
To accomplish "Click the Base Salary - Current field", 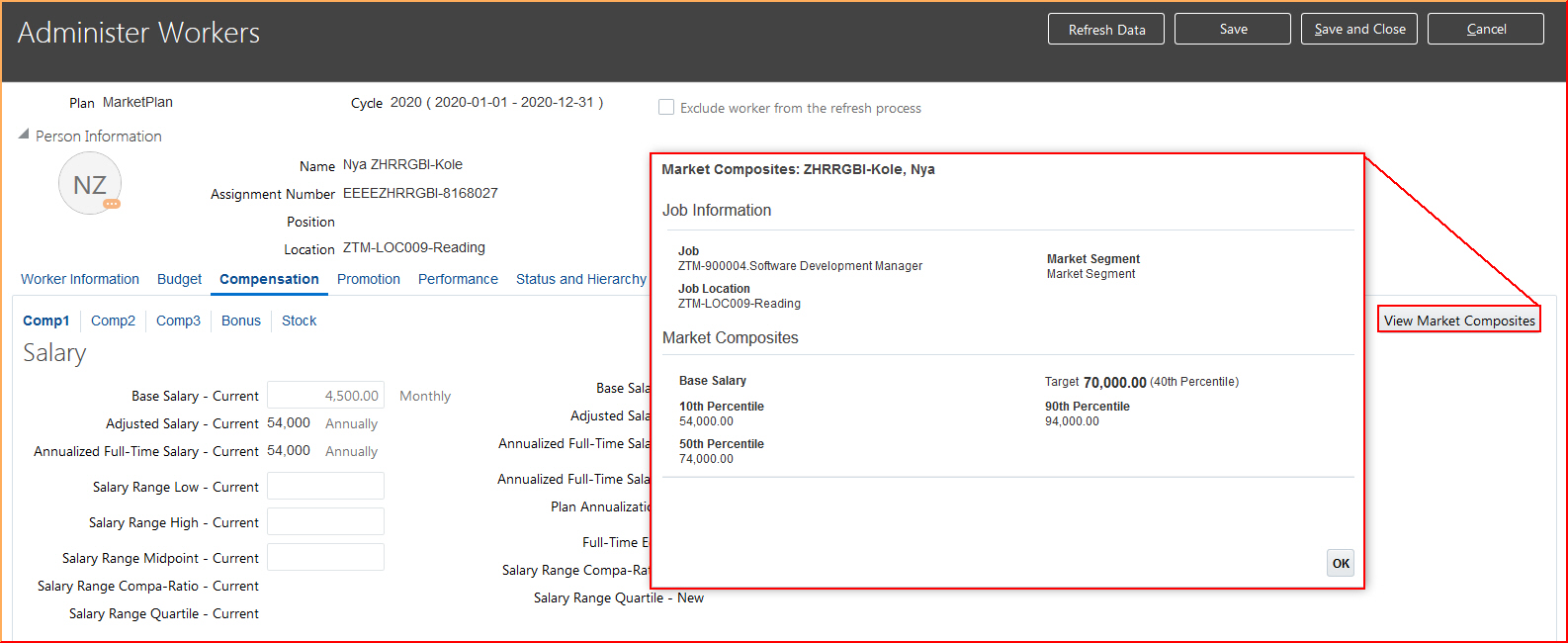I will pos(325,396).
